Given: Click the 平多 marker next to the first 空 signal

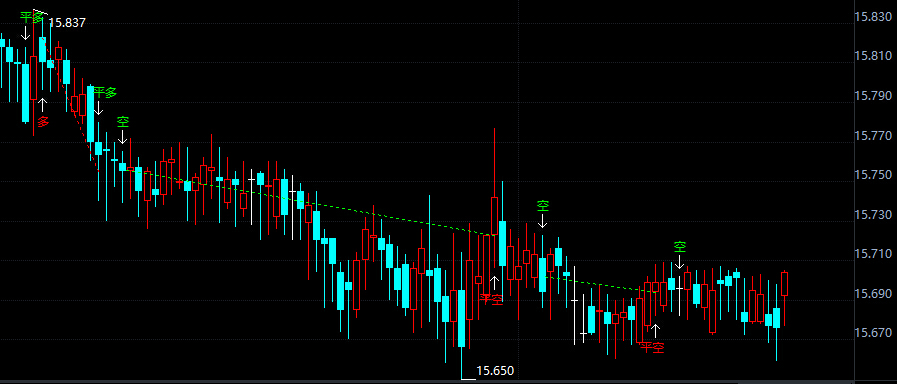Looking at the screenshot, I should pyautogui.click(x=105, y=93).
